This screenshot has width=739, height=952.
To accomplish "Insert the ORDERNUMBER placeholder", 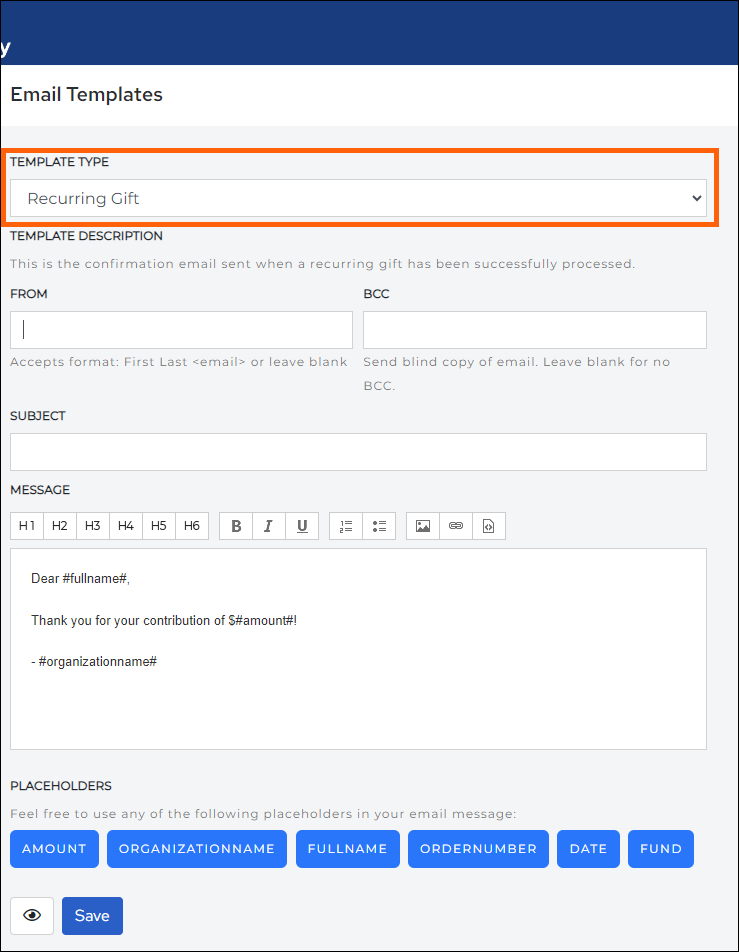I will click(478, 848).
